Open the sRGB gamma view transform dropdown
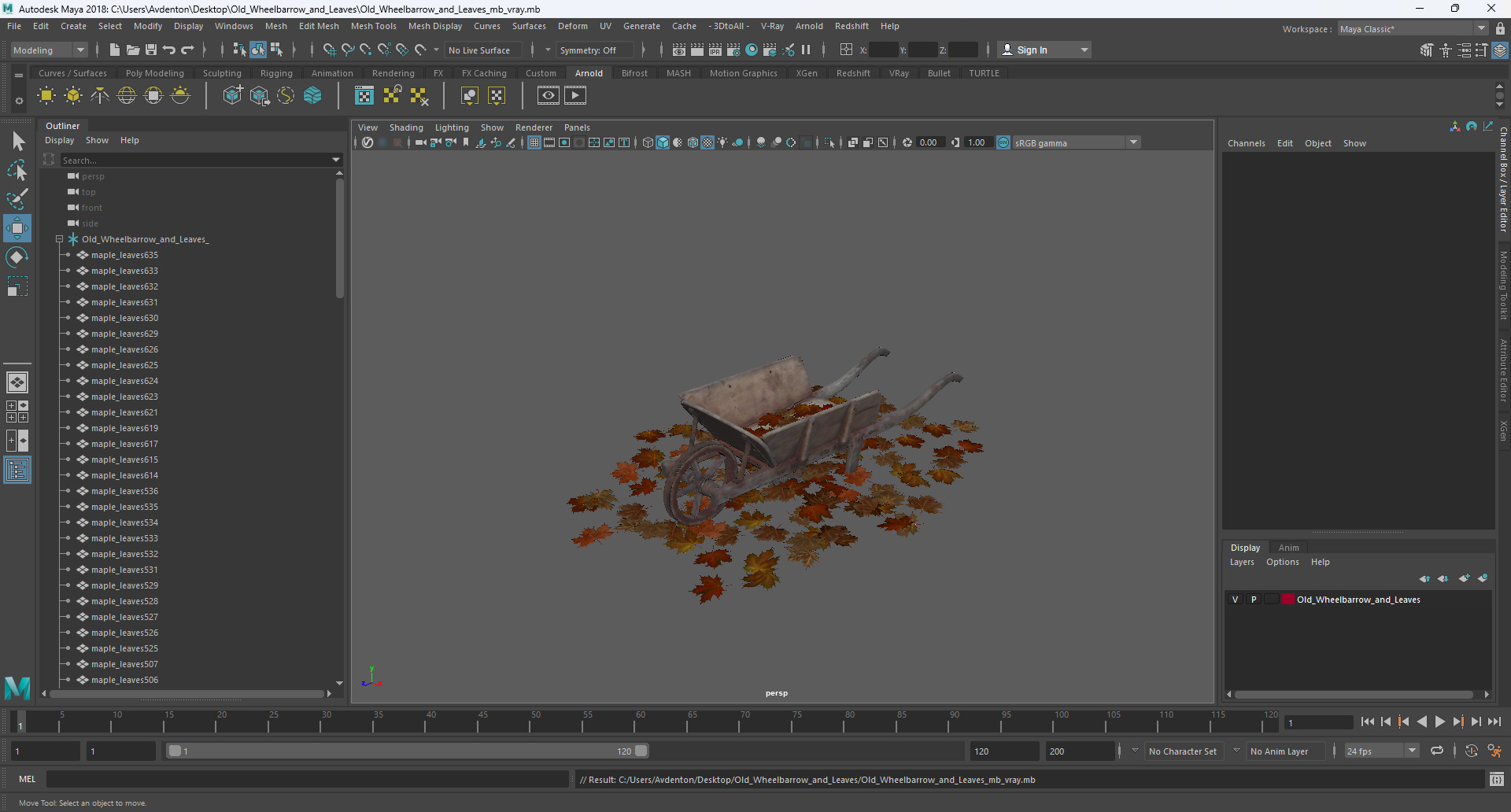Viewport: 1511px width, 812px height. (1077, 142)
